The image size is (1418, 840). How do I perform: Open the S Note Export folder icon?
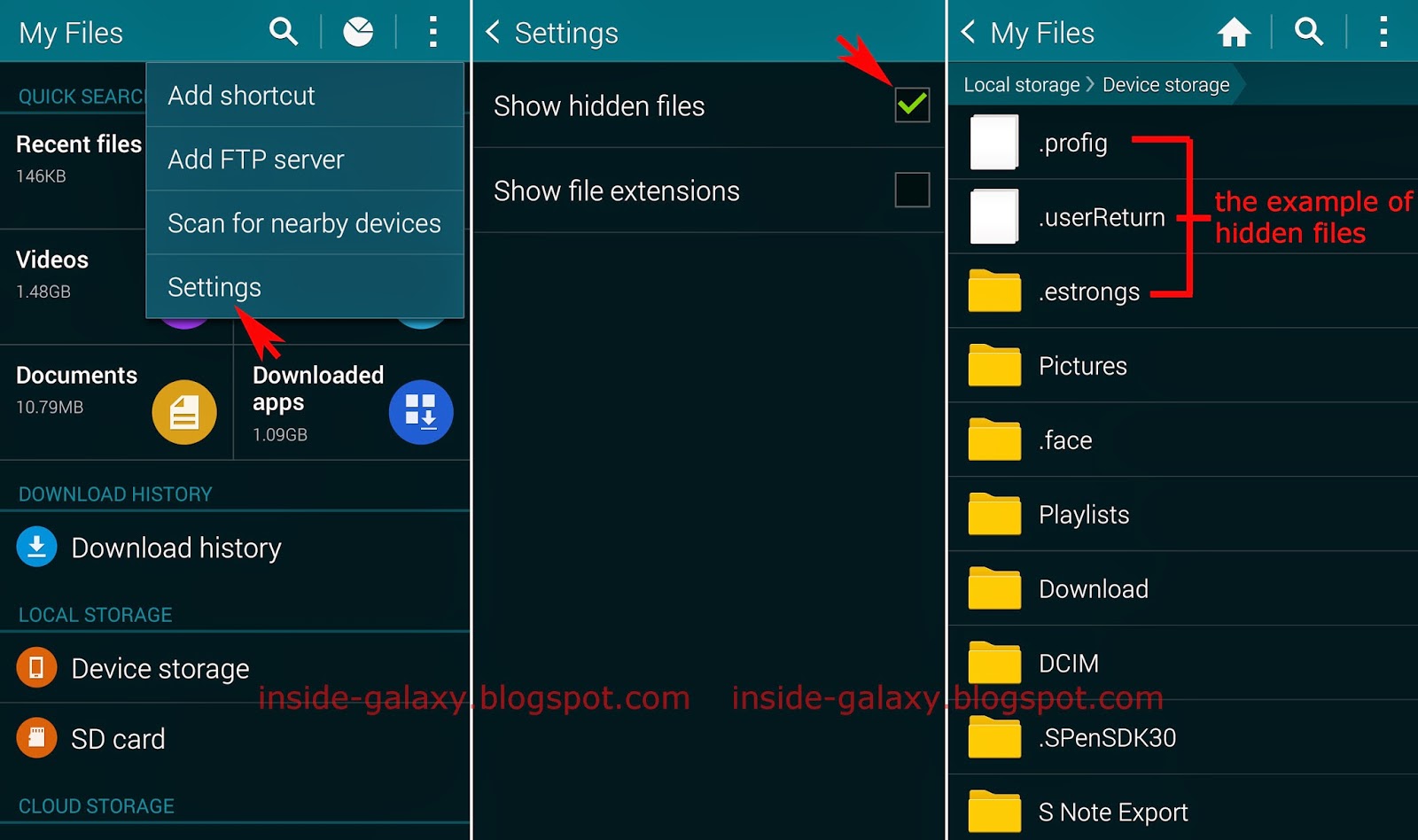994,812
